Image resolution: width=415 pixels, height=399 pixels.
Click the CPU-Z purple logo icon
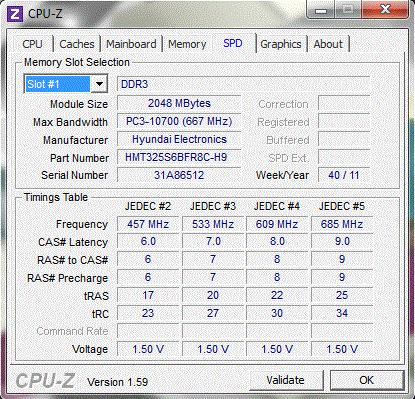15,14
